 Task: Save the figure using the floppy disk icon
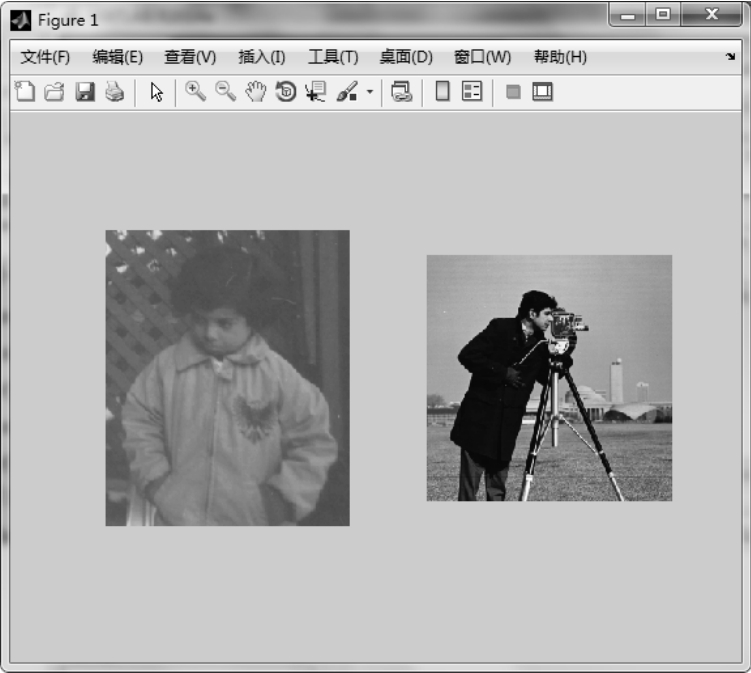(x=84, y=92)
